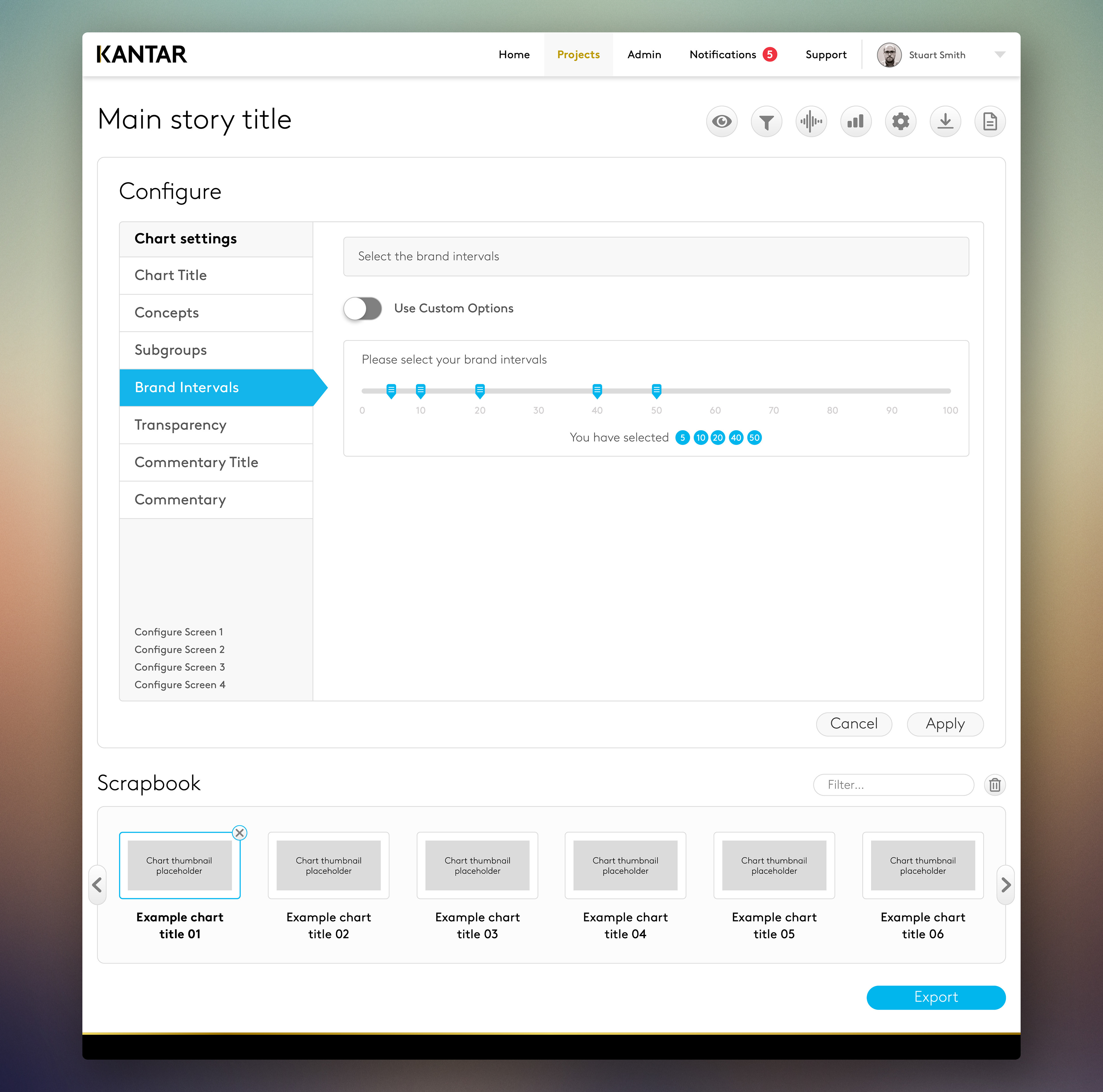Click the Cancel button
1103x1092 pixels.
[853, 724]
